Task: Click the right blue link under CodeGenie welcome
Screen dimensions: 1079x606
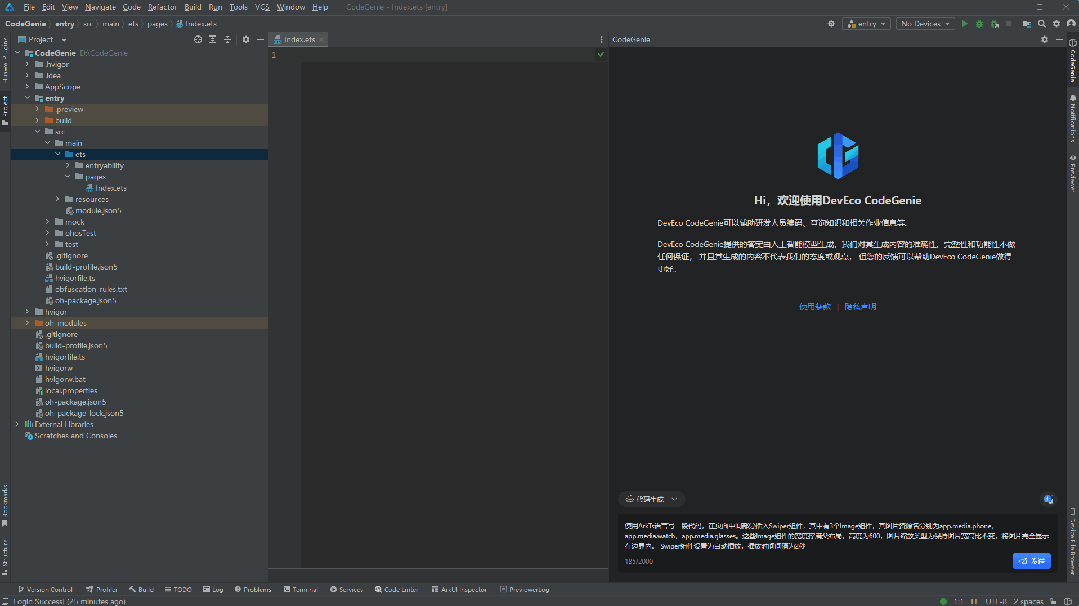Action: click(860, 307)
